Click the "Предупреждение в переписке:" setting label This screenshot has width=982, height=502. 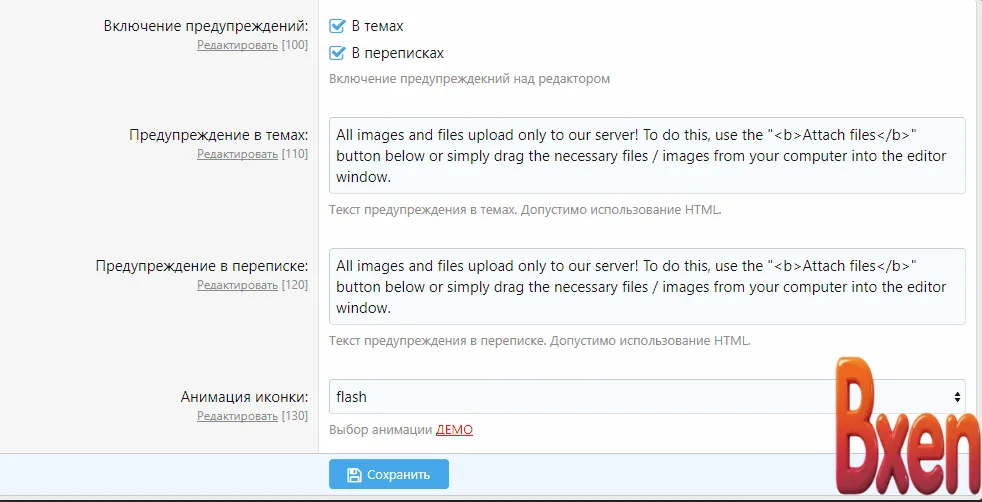[202, 266]
